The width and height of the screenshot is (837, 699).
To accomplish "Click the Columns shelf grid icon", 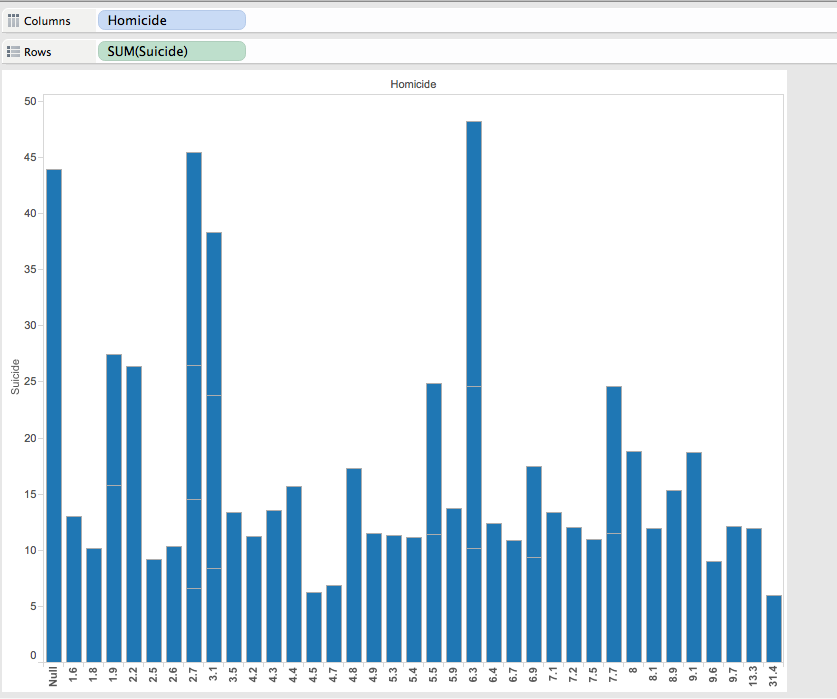I will pos(14,20).
